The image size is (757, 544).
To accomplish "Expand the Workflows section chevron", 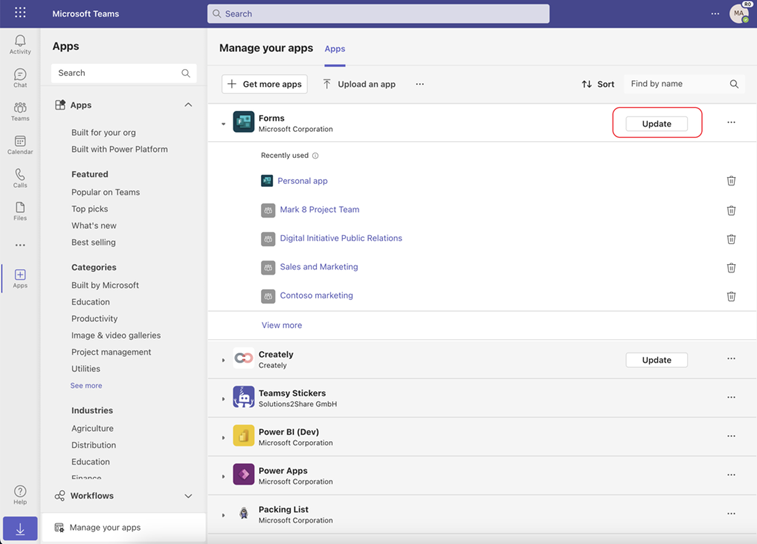I will 188,496.
